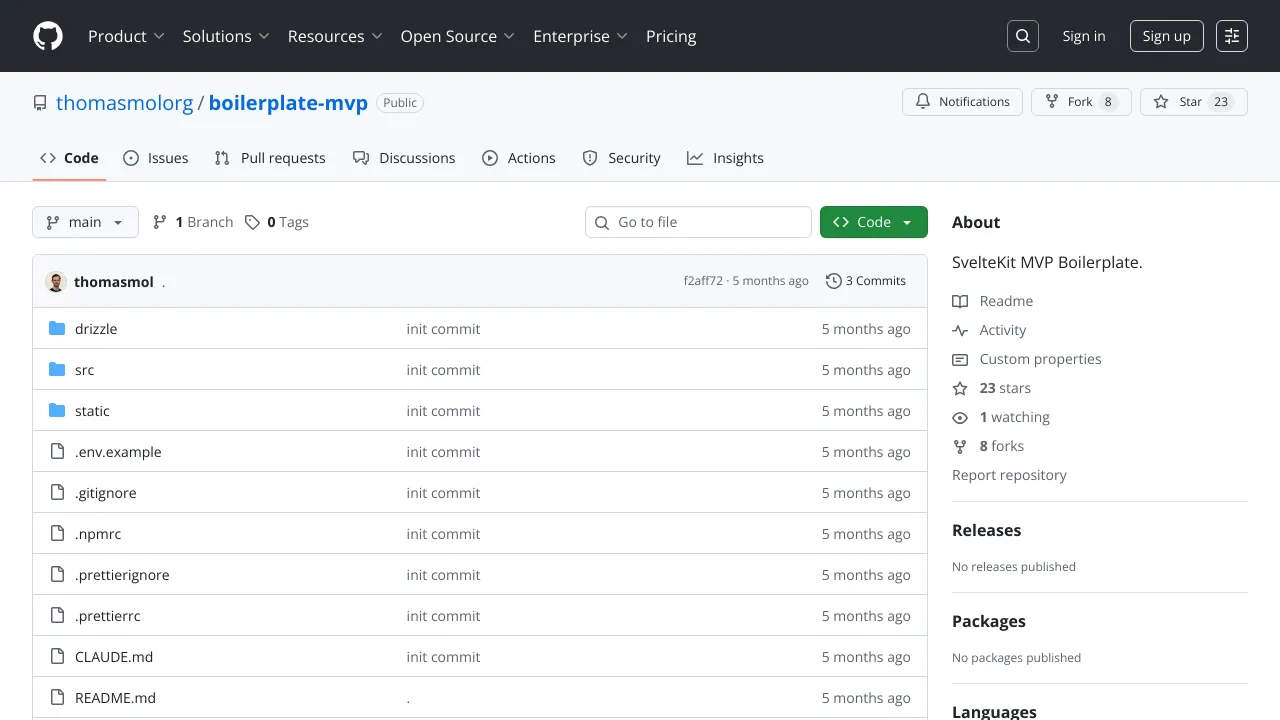The image size is (1280, 720).
Task: Click the tag icon next to 0 Tags
Action: (253, 222)
